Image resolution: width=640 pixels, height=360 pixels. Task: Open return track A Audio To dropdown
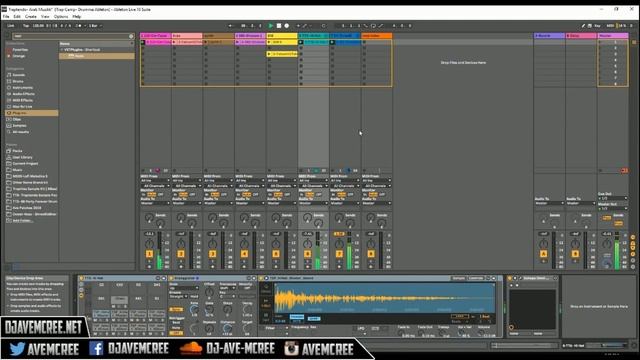pyautogui.click(x=549, y=203)
